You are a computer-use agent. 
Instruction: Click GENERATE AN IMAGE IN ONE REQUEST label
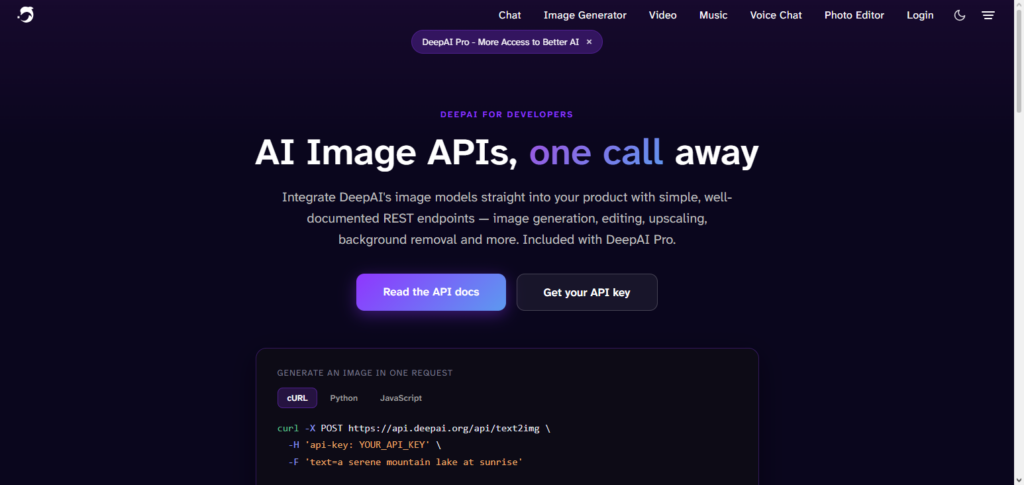(364, 373)
